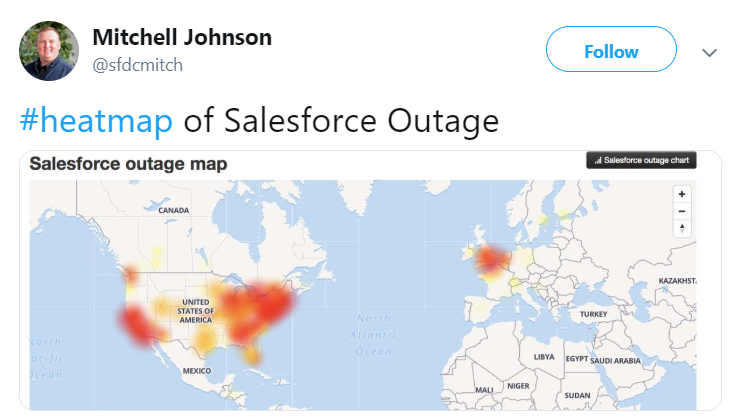
Task: Click the CANADA label on the map
Action: click(x=174, y=210)
